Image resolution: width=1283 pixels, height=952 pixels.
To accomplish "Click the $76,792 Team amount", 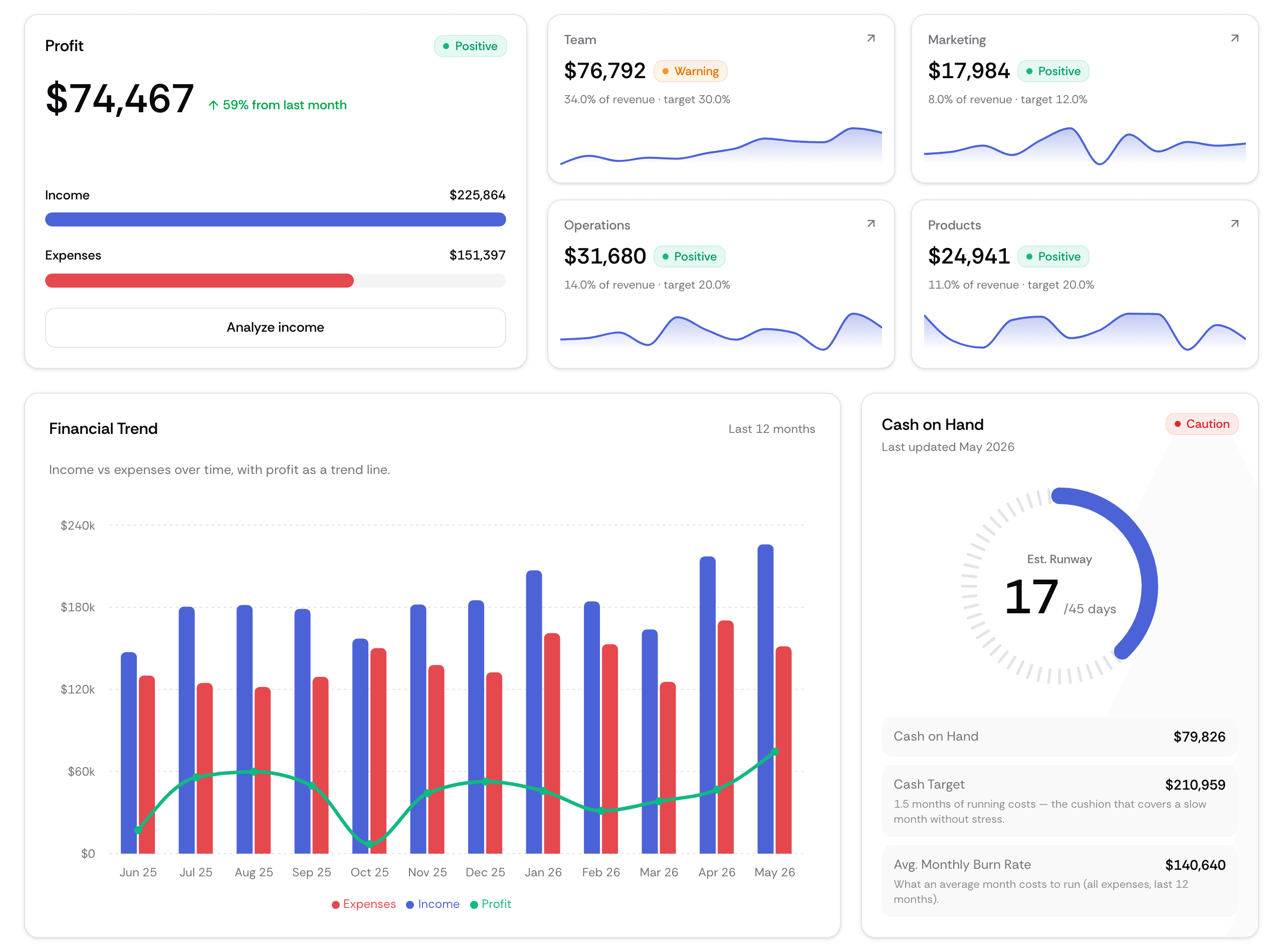I will [604, 71].
